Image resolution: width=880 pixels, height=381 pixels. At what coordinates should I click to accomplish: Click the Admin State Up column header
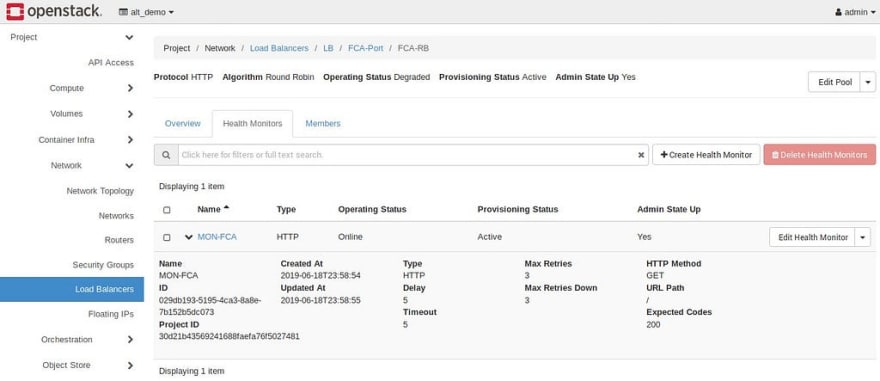[668, 209]
